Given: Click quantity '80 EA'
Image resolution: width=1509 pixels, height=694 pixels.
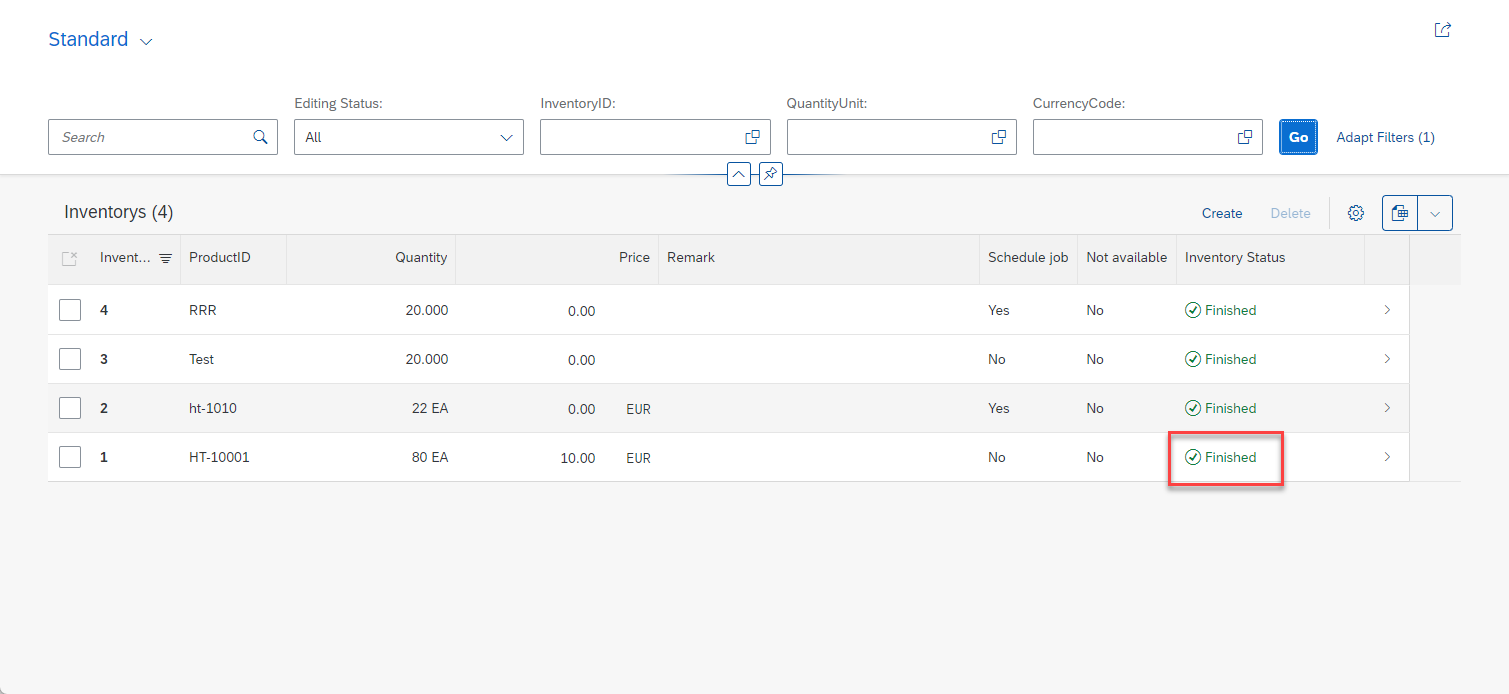Looking at the screenshot, I should [x=430, y=457].
